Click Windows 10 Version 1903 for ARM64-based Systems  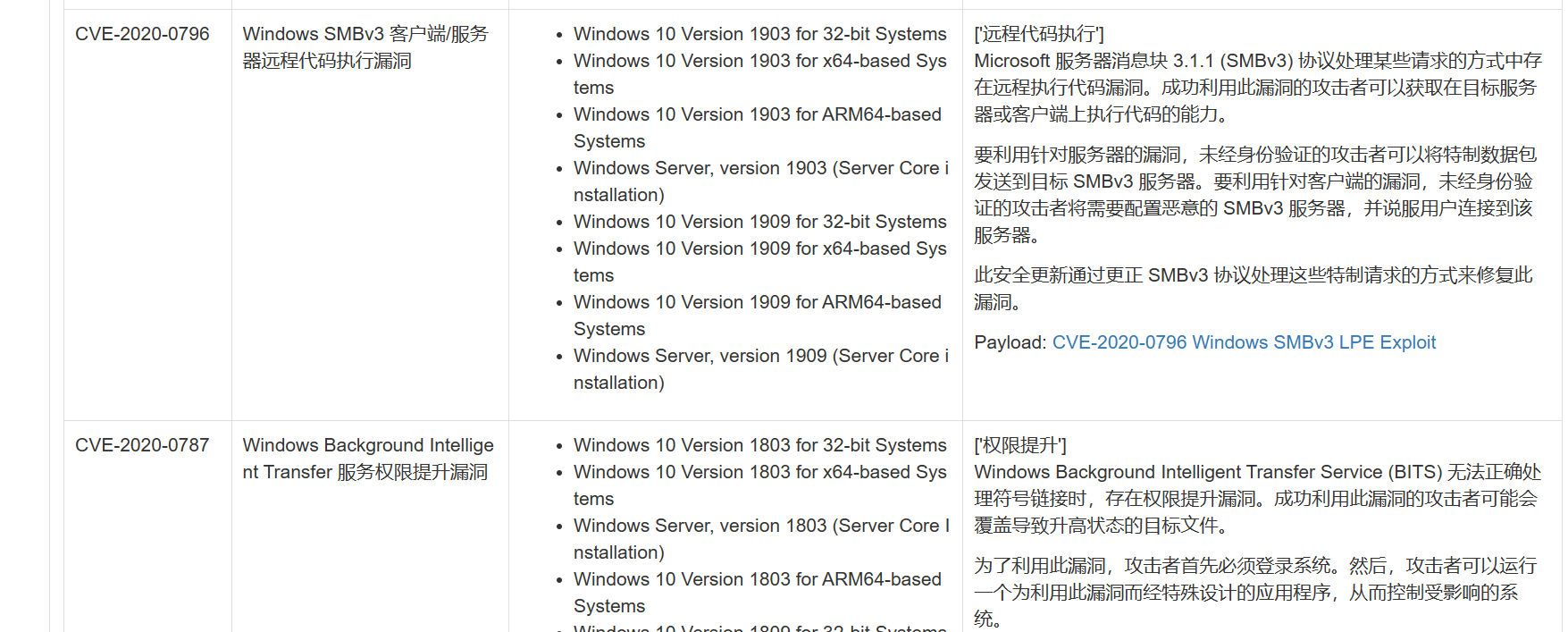tap(757, 114)
